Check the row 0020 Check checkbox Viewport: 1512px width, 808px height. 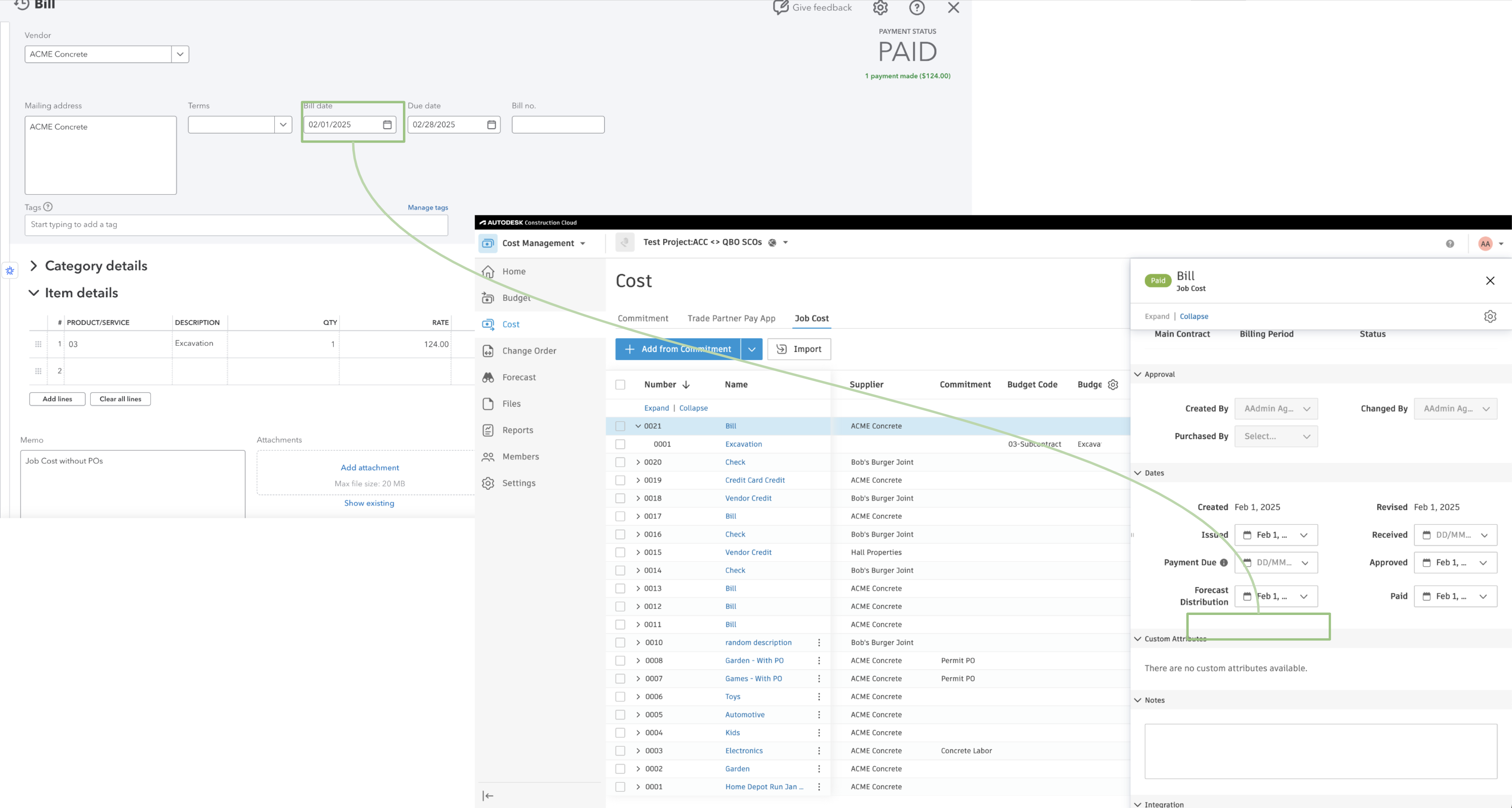tap(620, 462)
